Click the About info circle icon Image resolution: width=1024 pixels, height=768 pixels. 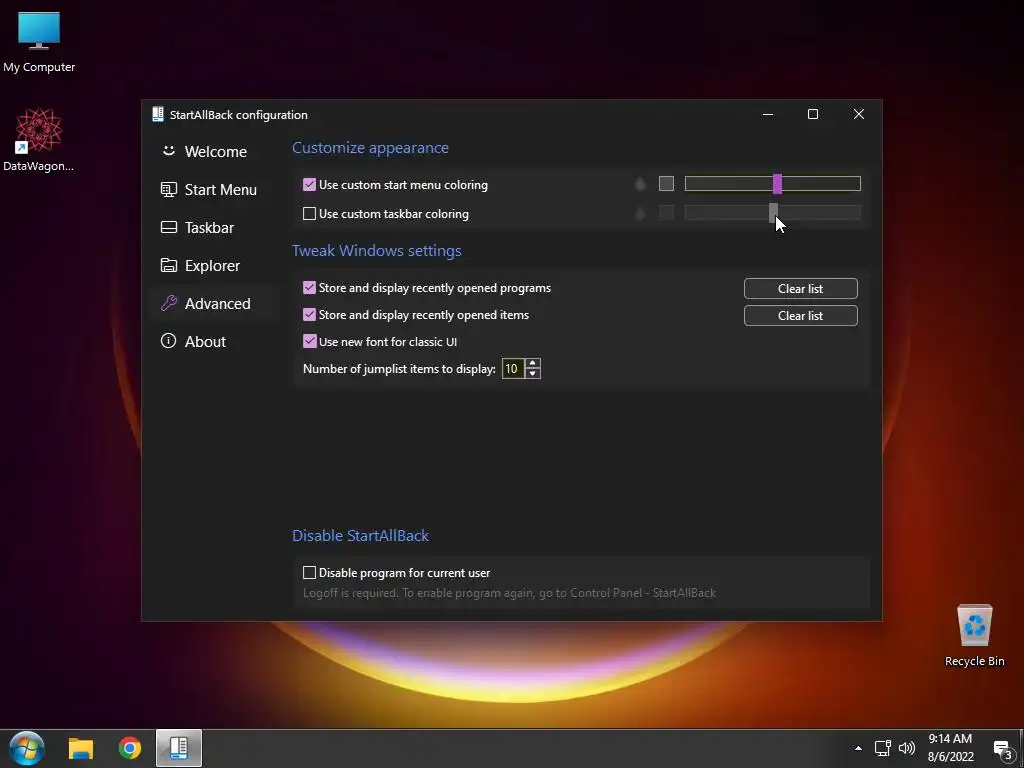coord(168,341)
